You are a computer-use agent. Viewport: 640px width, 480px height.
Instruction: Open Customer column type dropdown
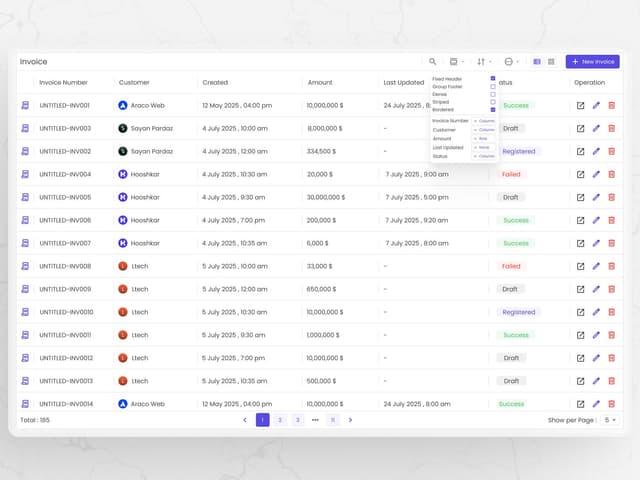(x=484, y=130)
